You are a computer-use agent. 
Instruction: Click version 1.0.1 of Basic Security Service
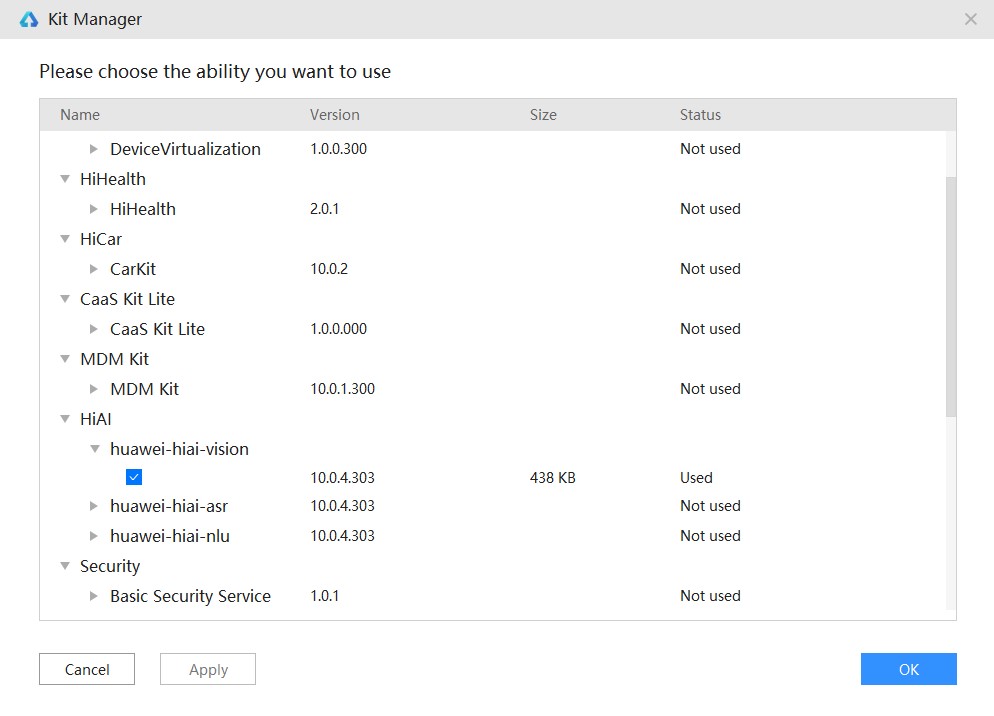pyautogui.click(x=325, y=596)
